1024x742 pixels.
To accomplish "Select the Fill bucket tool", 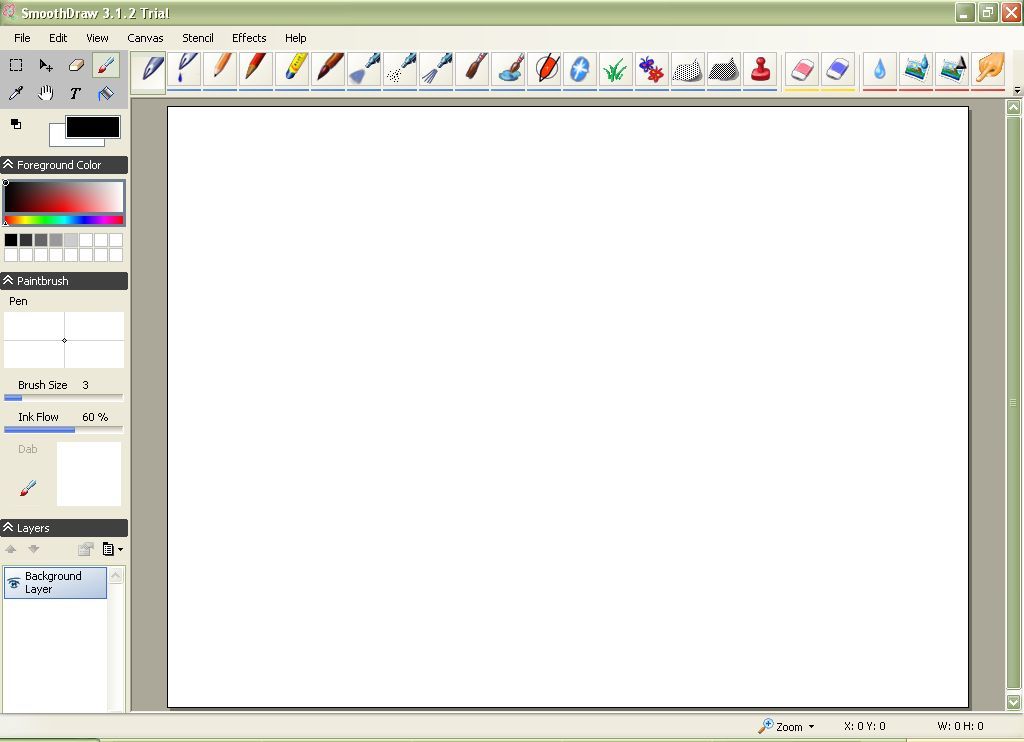I will 104,93.
